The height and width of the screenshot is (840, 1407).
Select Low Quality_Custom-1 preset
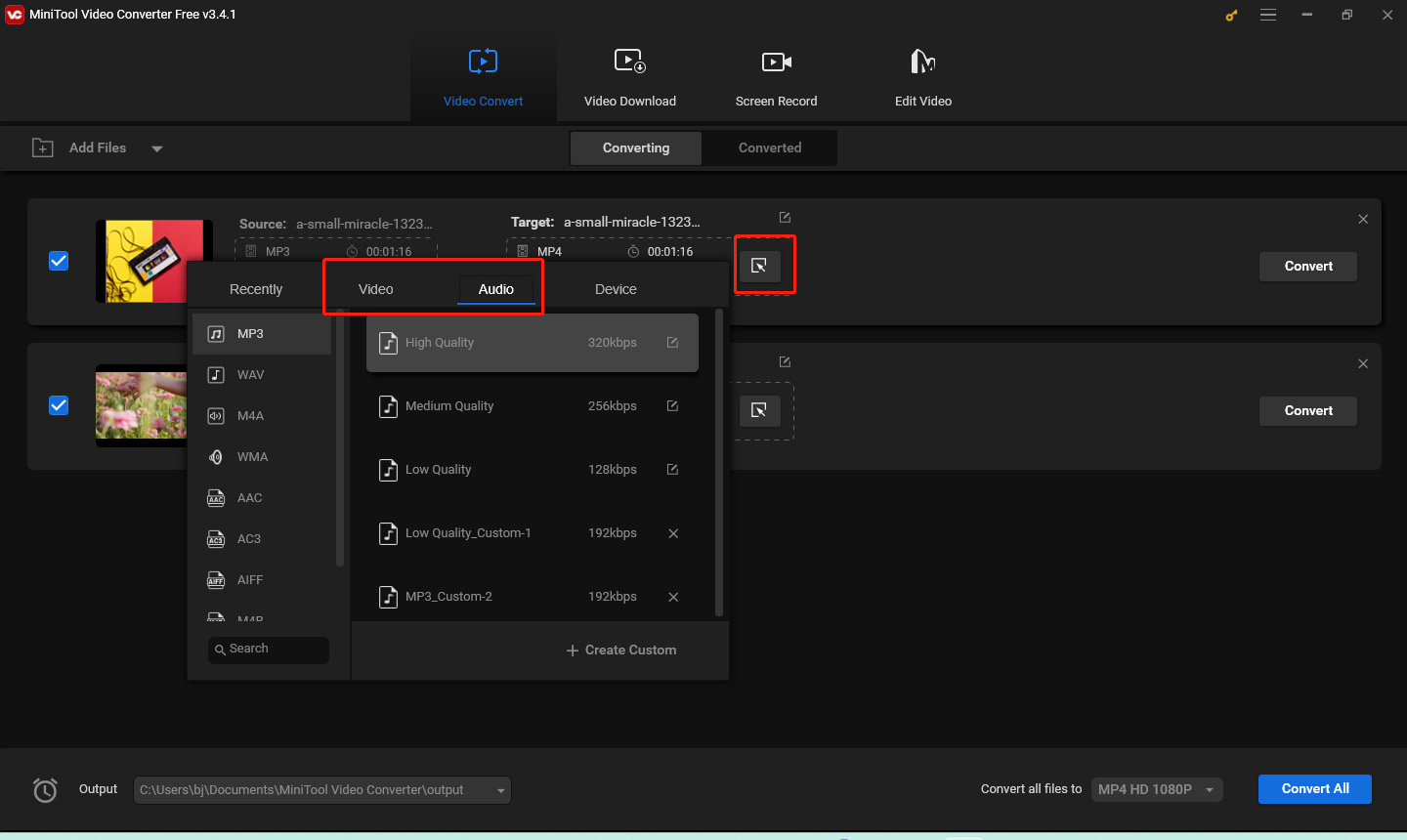533,533
